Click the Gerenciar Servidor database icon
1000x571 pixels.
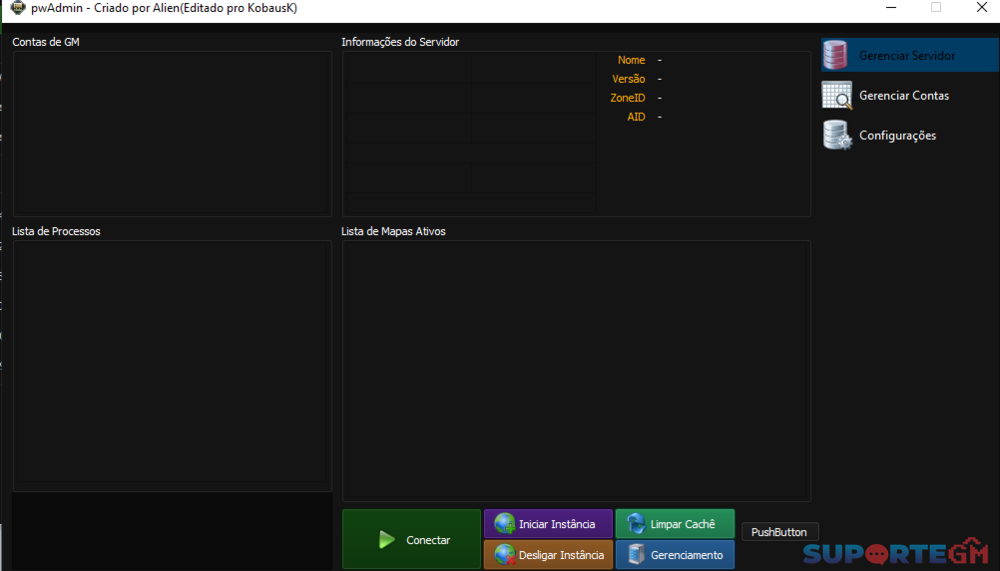pos(835,56)
